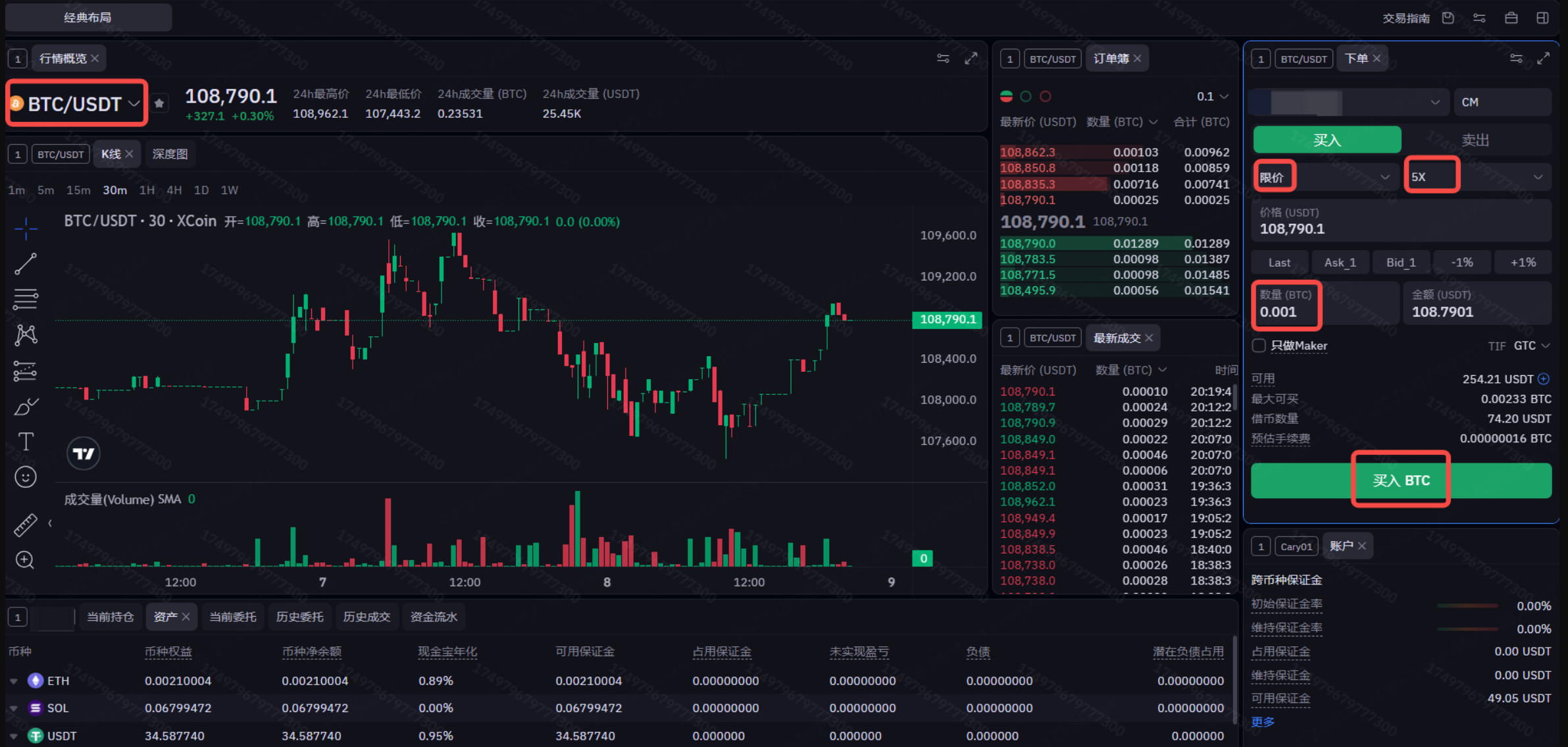Image resolution: width=1568 pixels, height=747 pixels.
Task: Switch to the 深度图 tab
Action: 170,154
